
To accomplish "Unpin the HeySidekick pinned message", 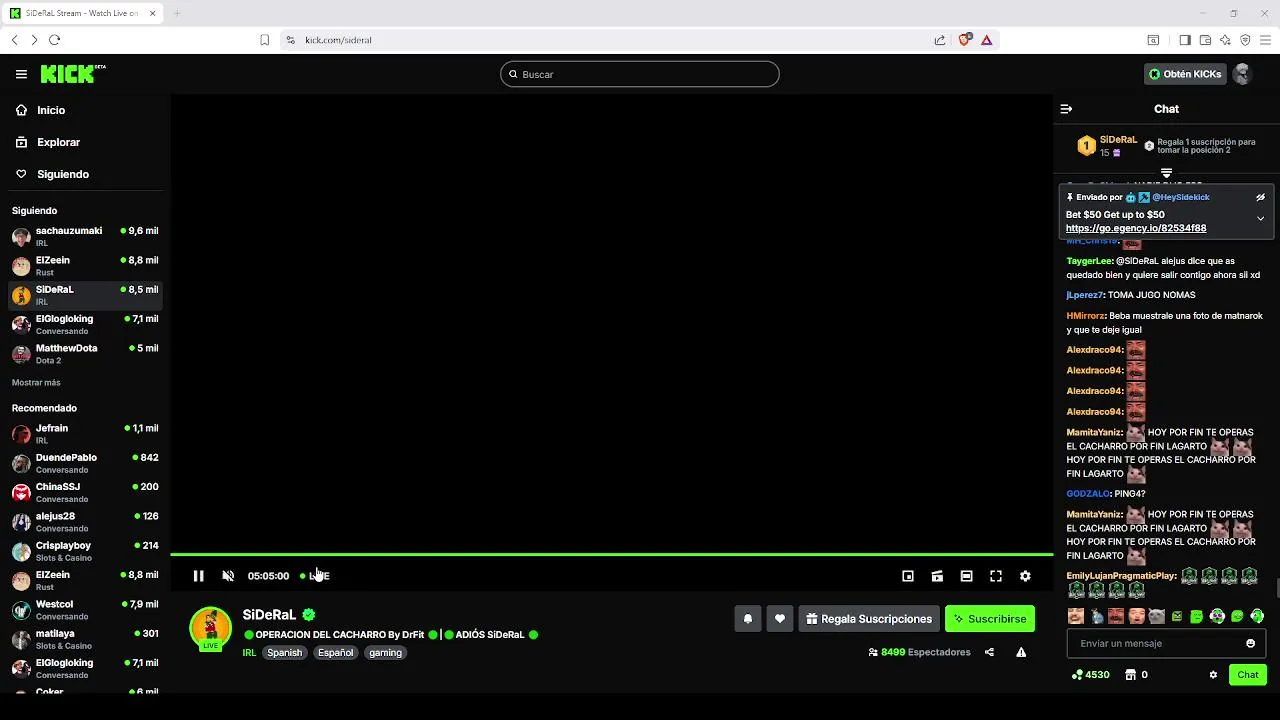I will pos(1260,197).
